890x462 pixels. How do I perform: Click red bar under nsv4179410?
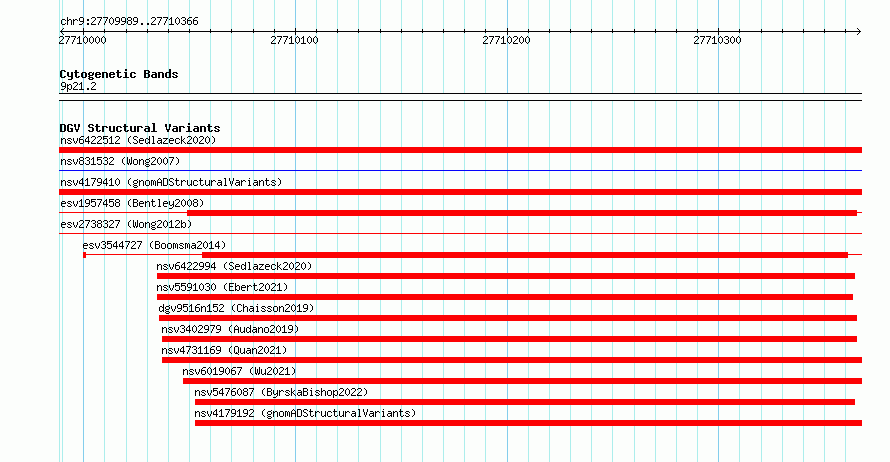point(460,192)
